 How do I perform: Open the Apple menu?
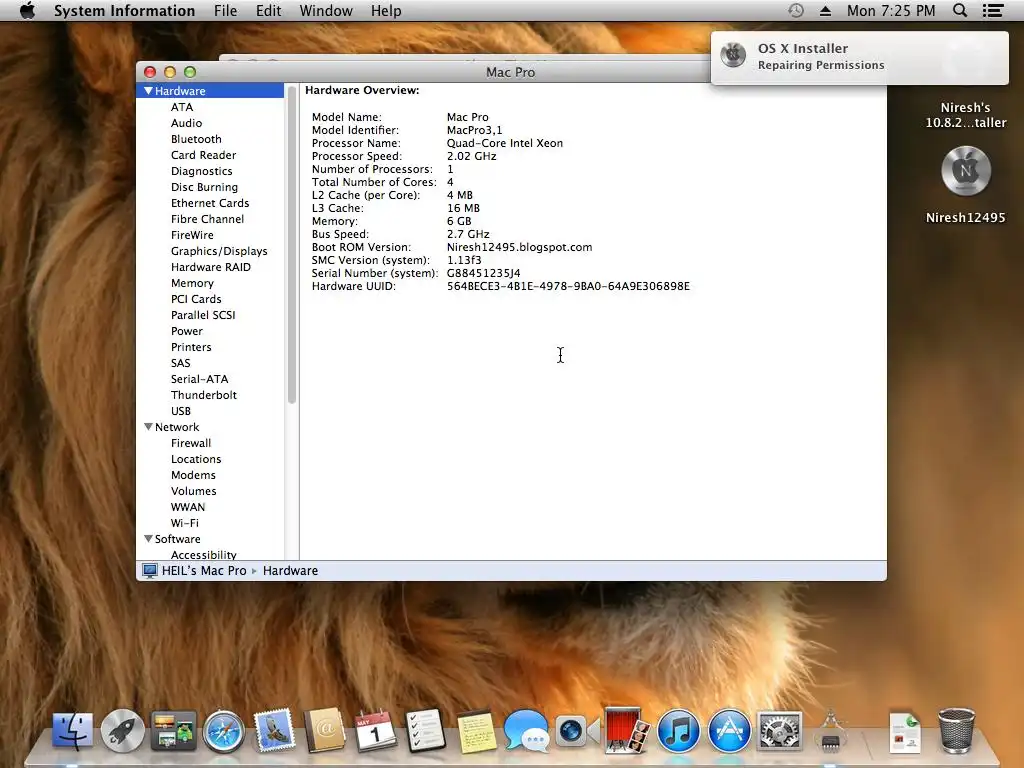[x=27, y=10]
